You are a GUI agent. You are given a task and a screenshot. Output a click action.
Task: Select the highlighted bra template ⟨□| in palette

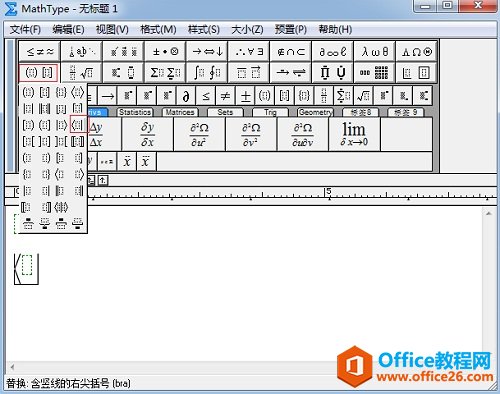78,125
